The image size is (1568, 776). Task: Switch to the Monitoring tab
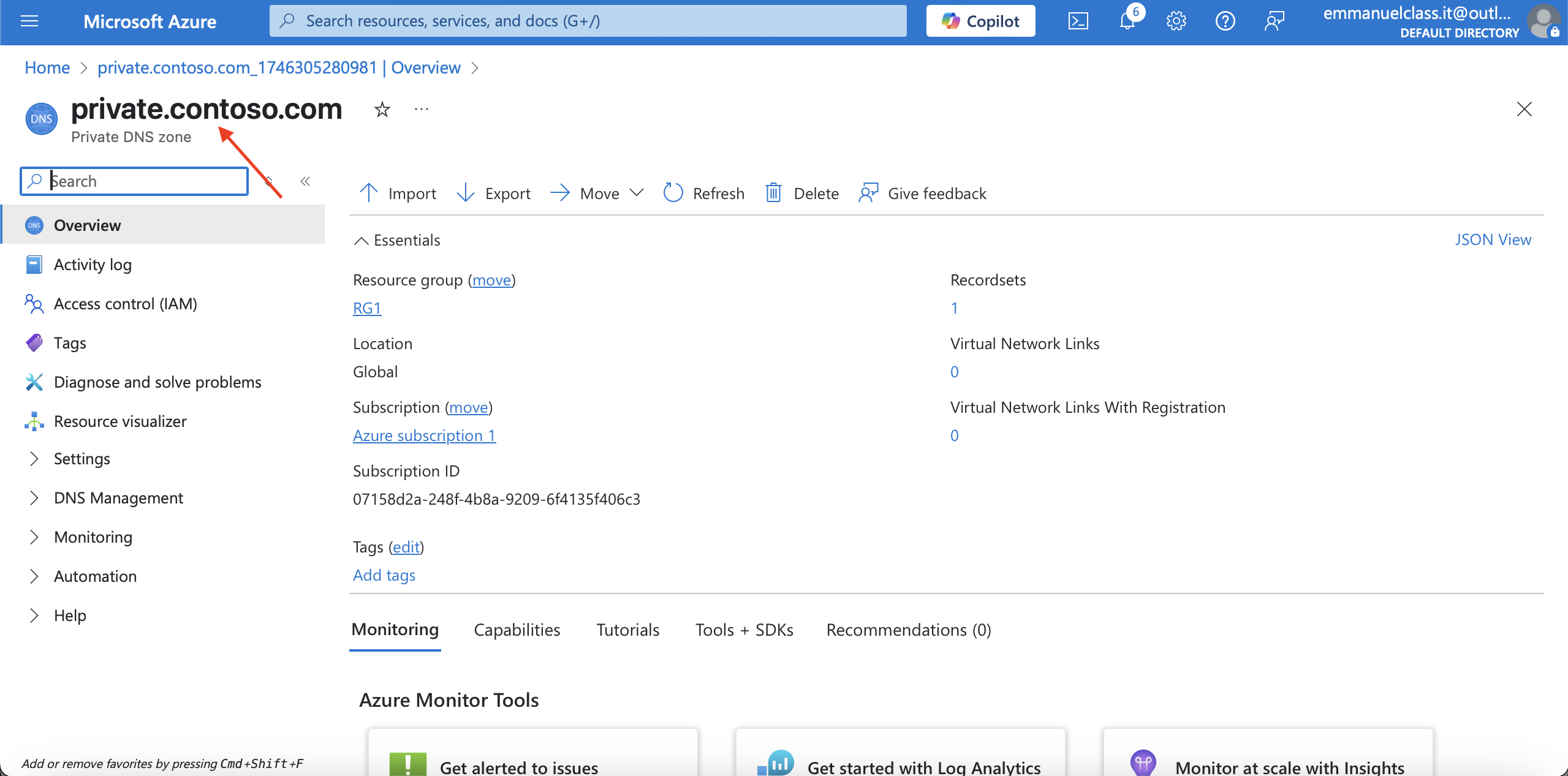(395, 630)
